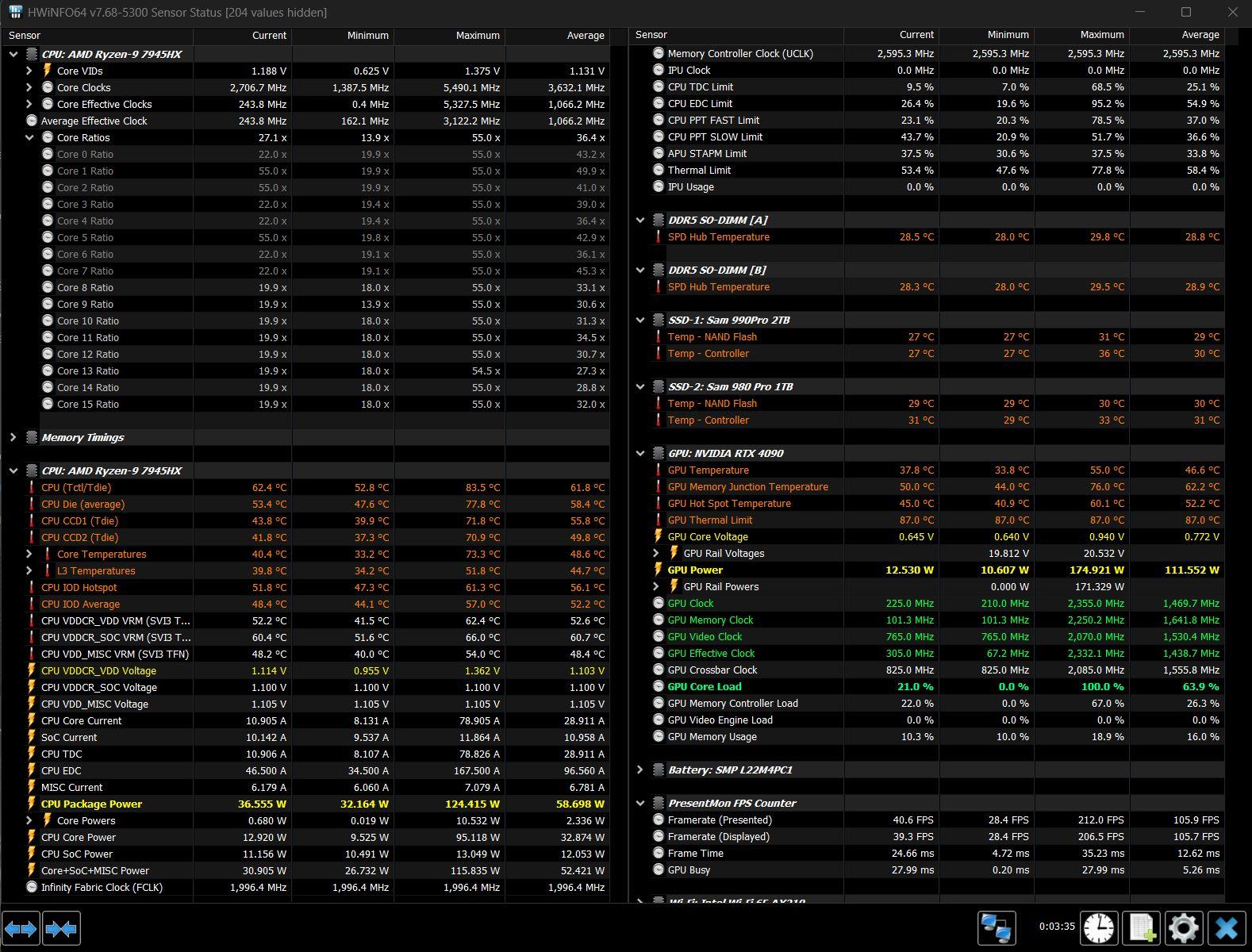Viewport: 1252px width, 952px height.
Task: Collapse the DDR5 SO-DIMM [A] group
Action: coord(640,220)
